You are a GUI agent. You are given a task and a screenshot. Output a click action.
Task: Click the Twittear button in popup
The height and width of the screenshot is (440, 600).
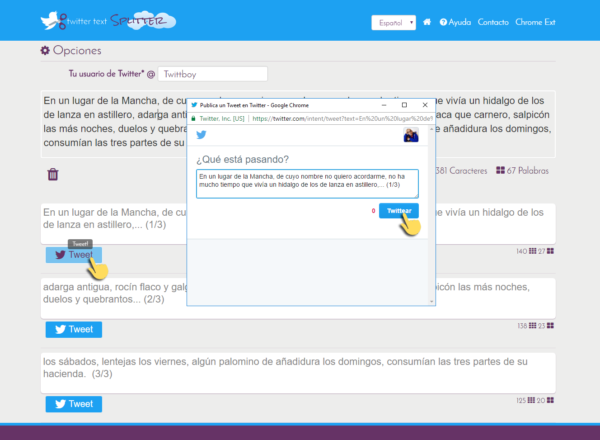click(x=399, y=211)
